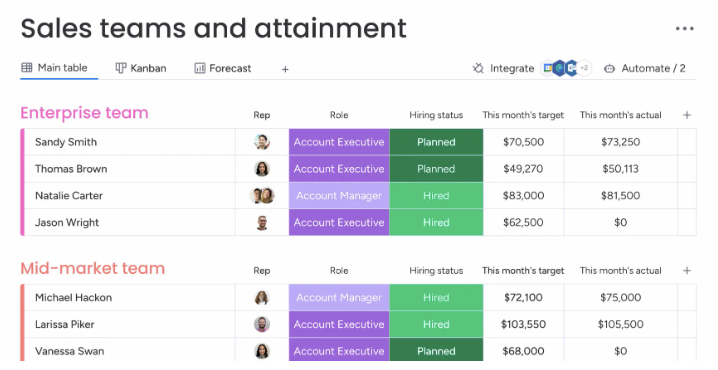Click Sandy Smith's rep avatar
The width and height of the screenshot is (718, 370).
pyautogui.click(x=262, y=142)
